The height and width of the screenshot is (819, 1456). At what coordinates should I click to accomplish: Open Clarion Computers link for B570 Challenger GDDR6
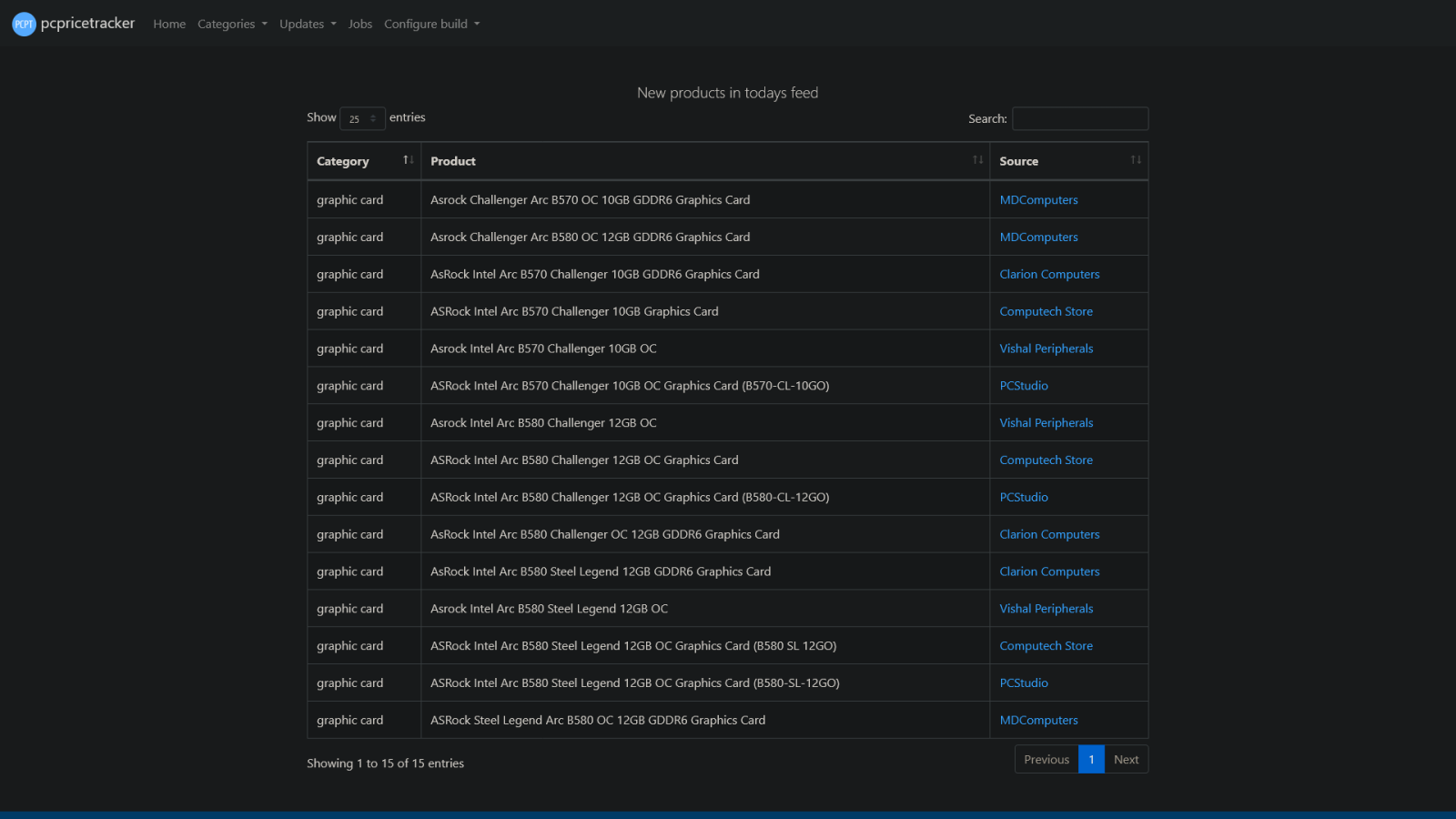[1049, 274]
